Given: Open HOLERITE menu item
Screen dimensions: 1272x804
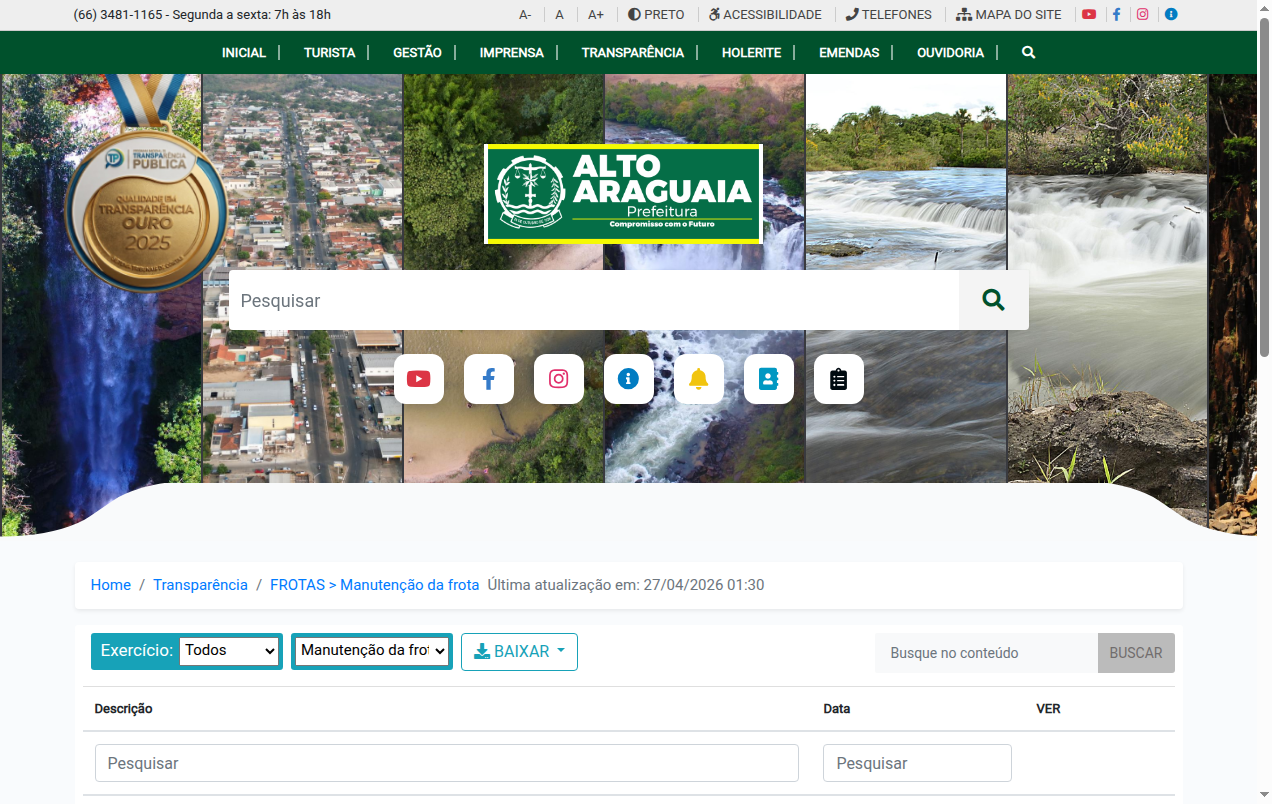Looking at the screenshot, I should click(x=751, y=52).
